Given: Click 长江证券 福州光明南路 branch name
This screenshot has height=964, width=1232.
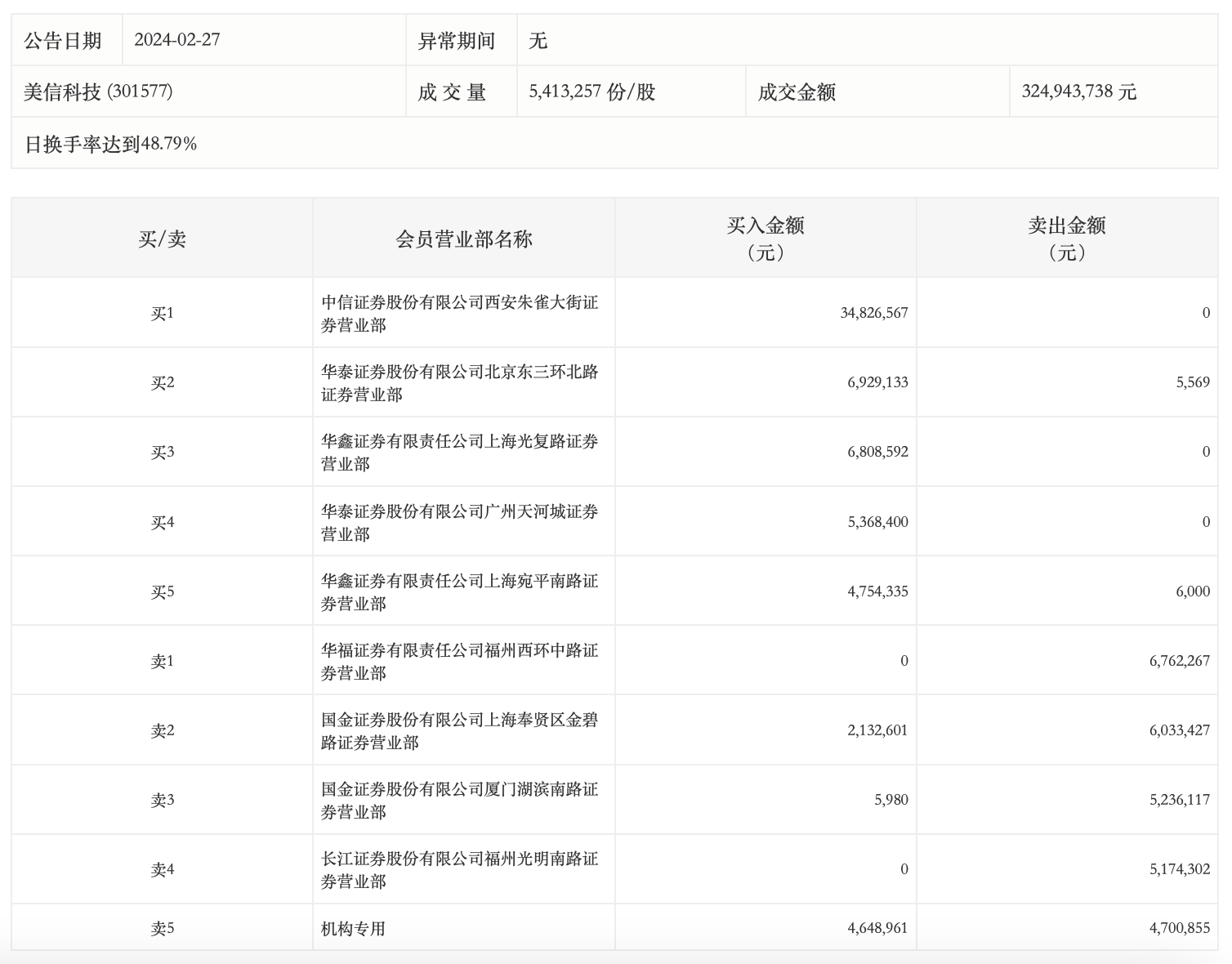Looking at the screenshot, I should tap(460, 870).
